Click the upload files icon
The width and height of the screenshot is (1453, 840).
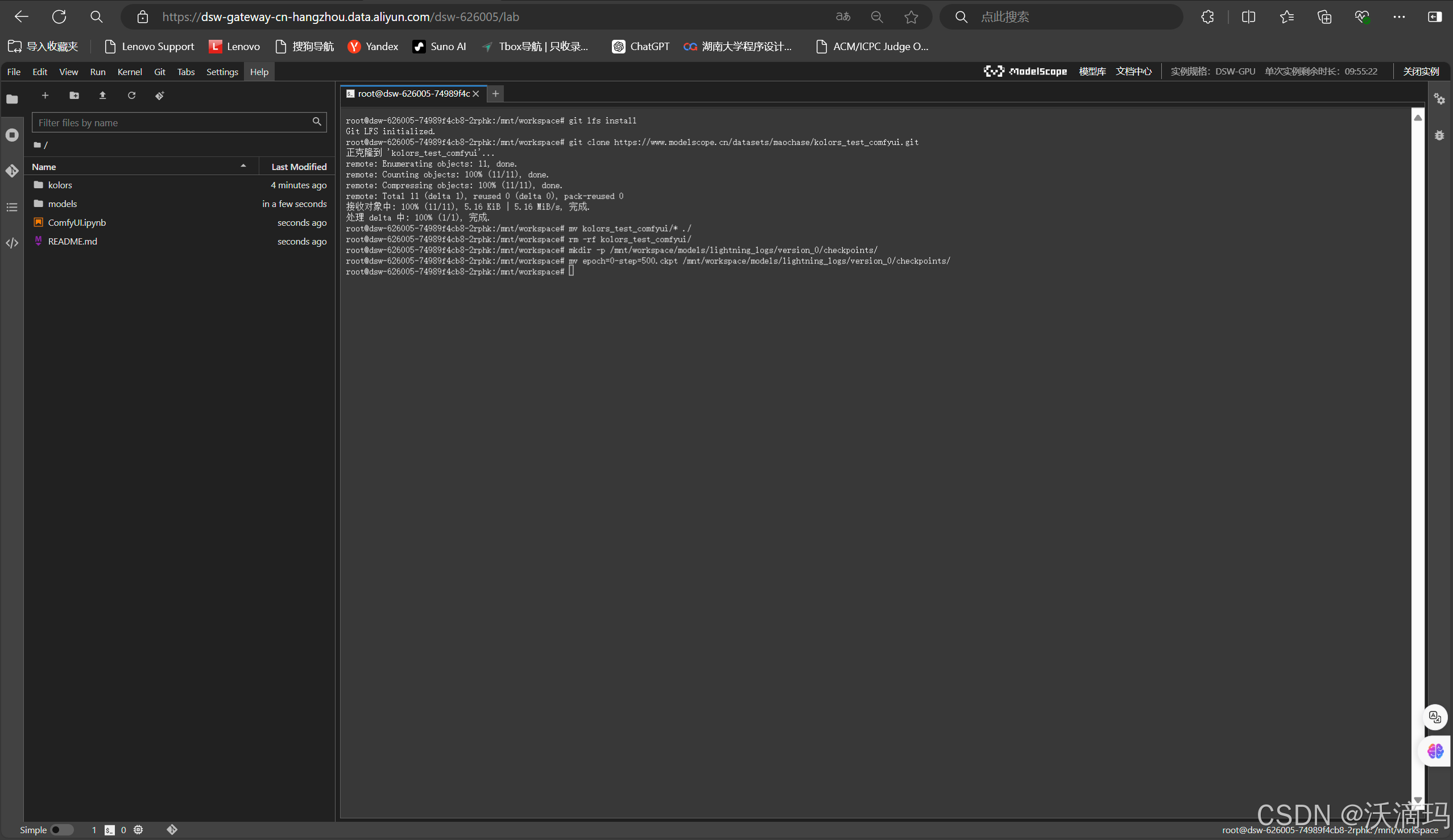[x=102, y=96]
